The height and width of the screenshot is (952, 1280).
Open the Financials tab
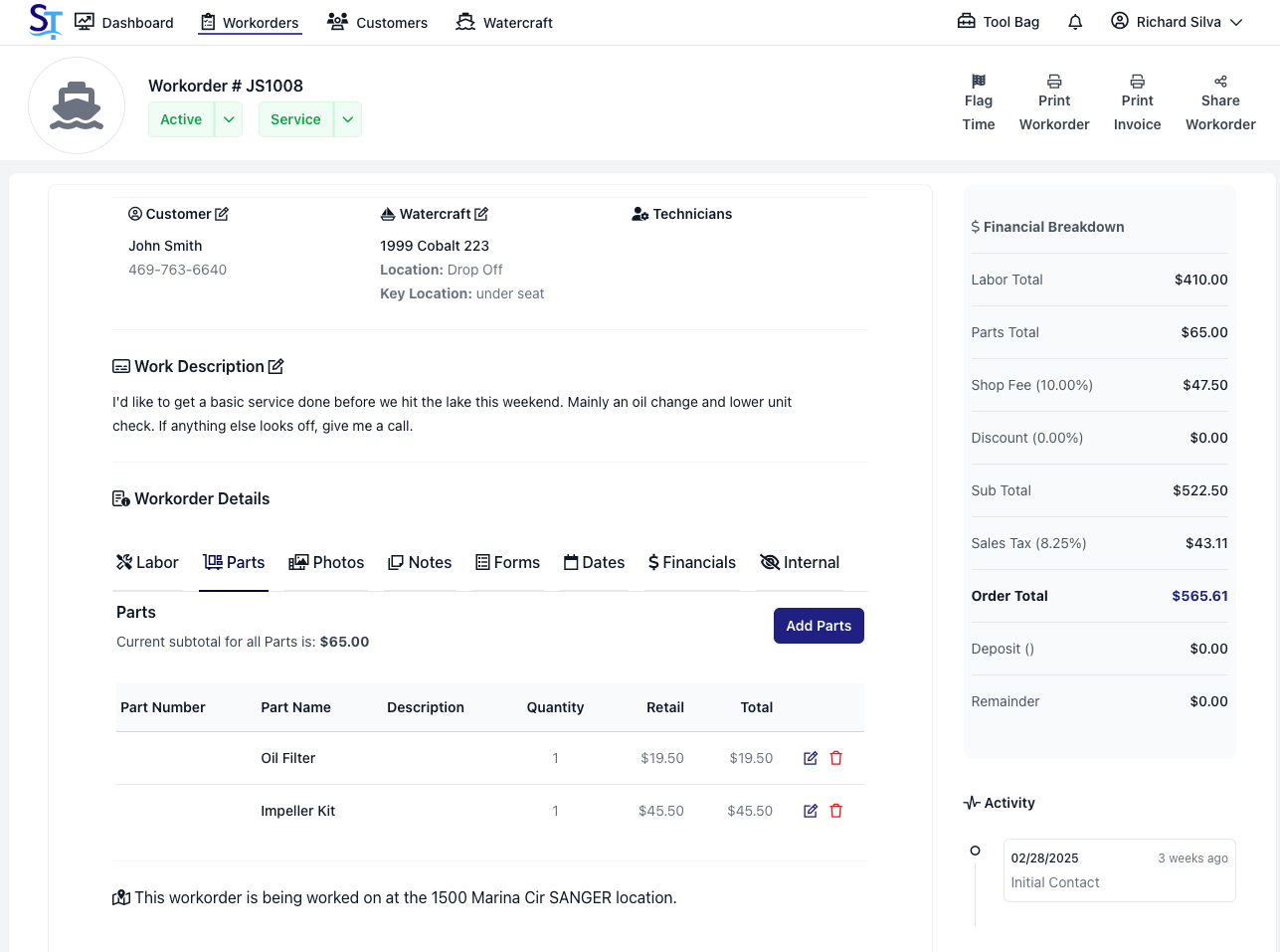[692, 562]
